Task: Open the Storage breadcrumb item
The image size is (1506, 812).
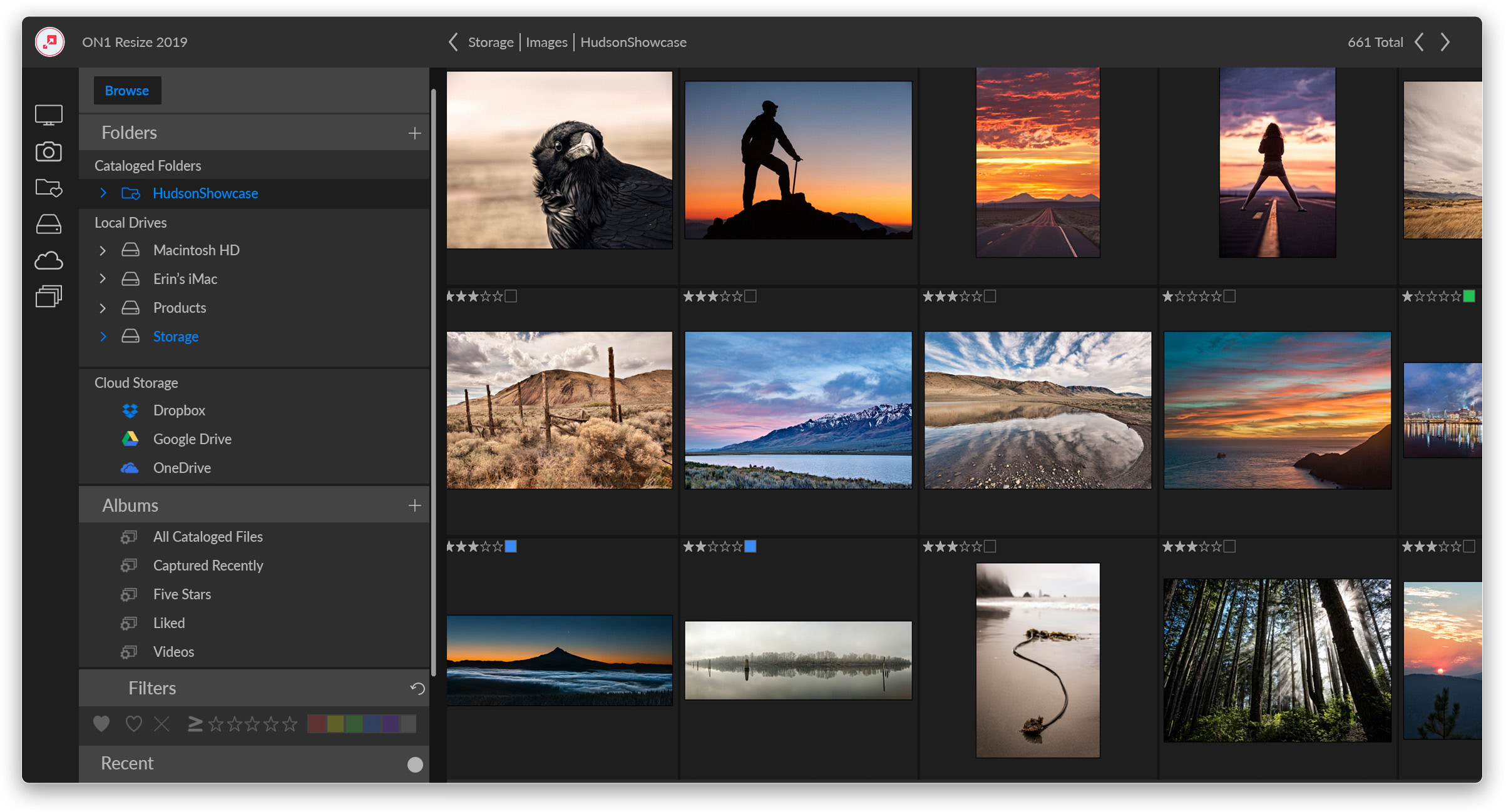Action: click(x=491, y=42)
